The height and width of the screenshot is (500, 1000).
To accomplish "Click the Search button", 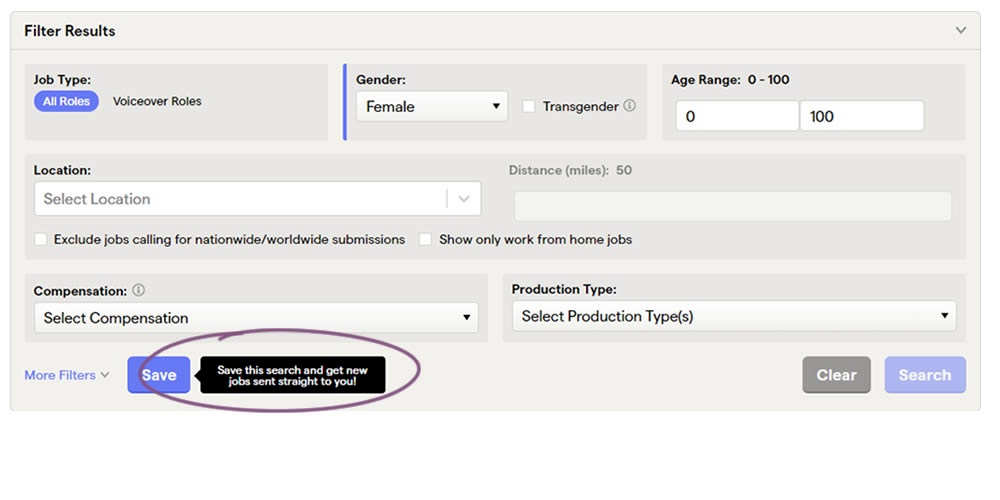I will (924, 375).
